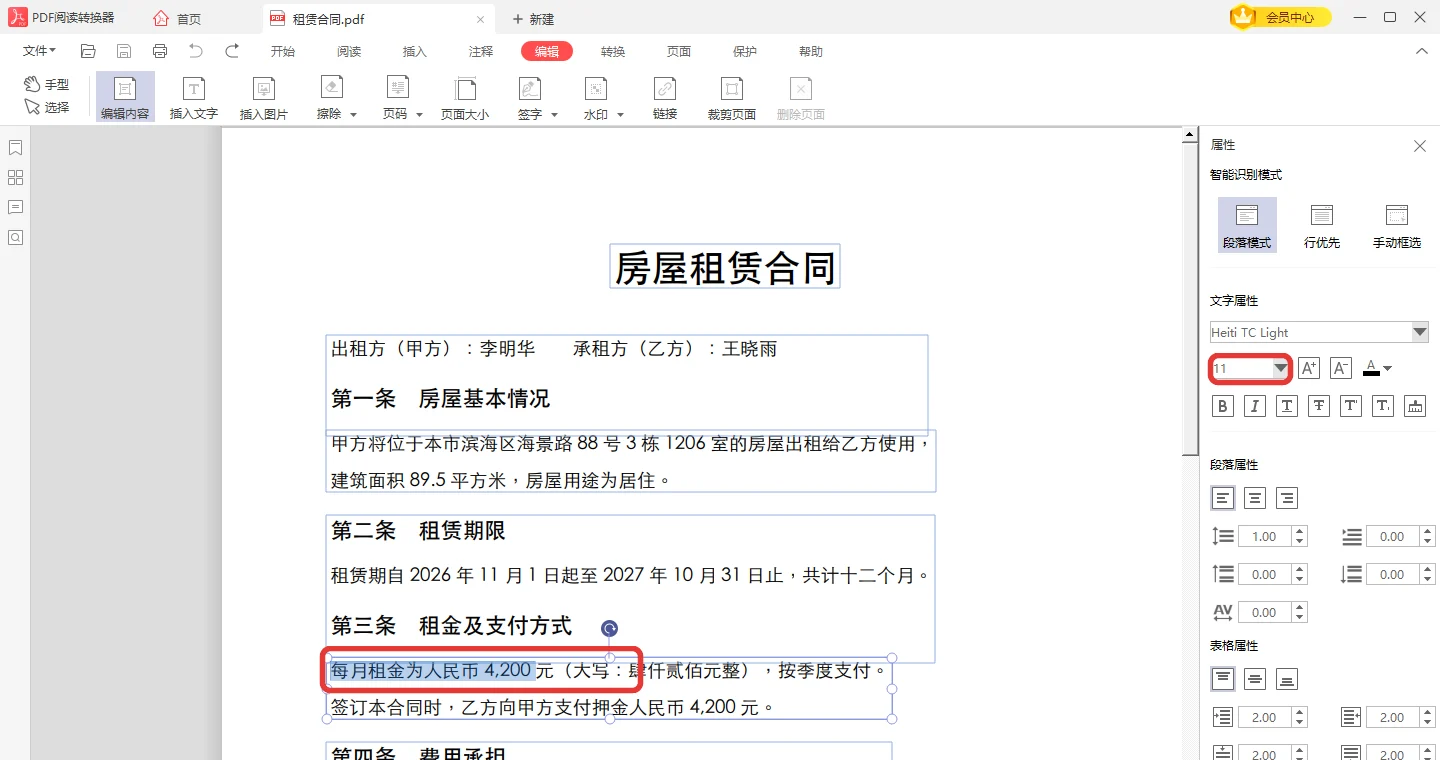1440x760 pixels.
Task: Toggle italic formatting
Action: coord(1255,406)
